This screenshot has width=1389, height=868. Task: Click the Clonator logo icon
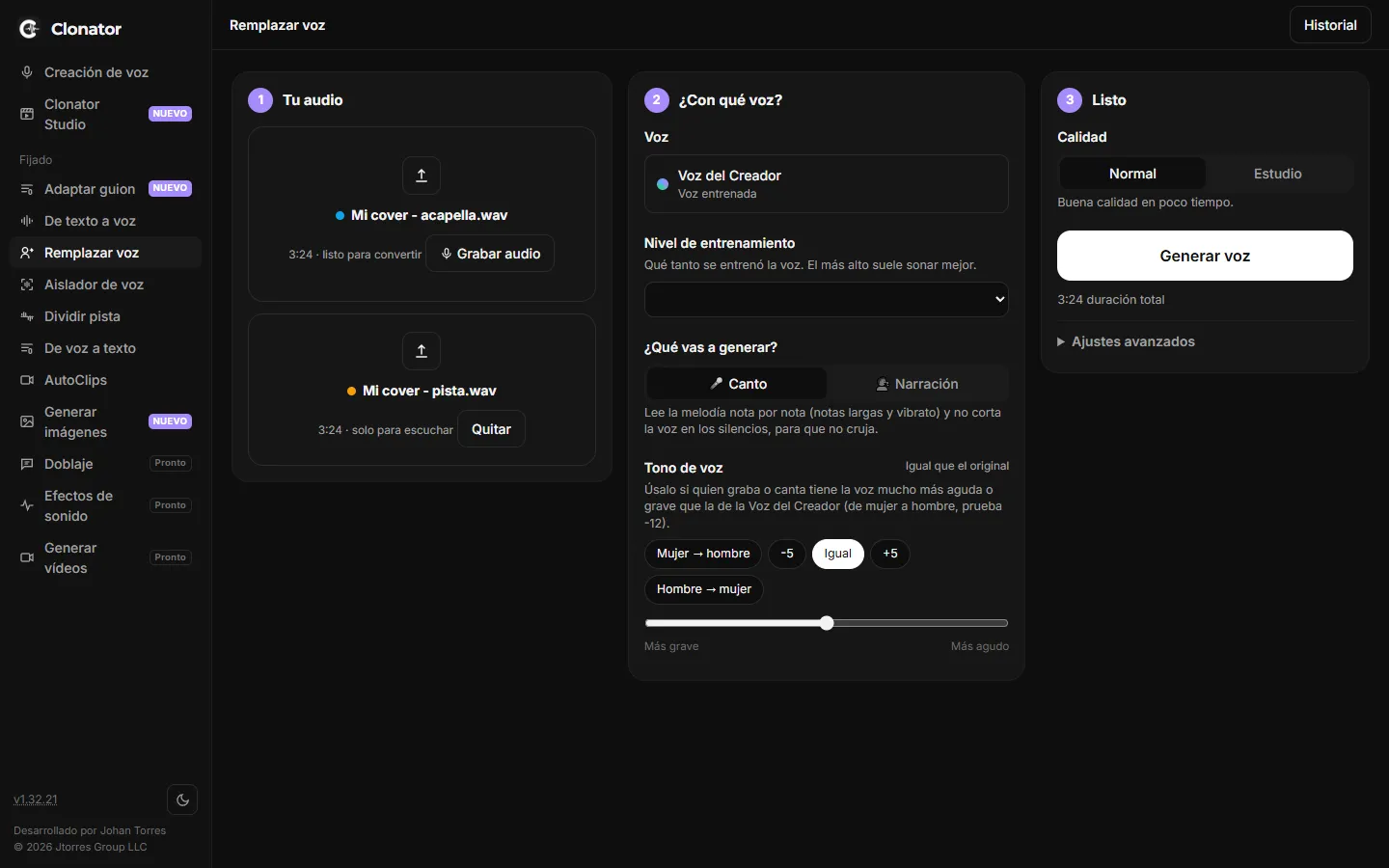tap(29, 29)
